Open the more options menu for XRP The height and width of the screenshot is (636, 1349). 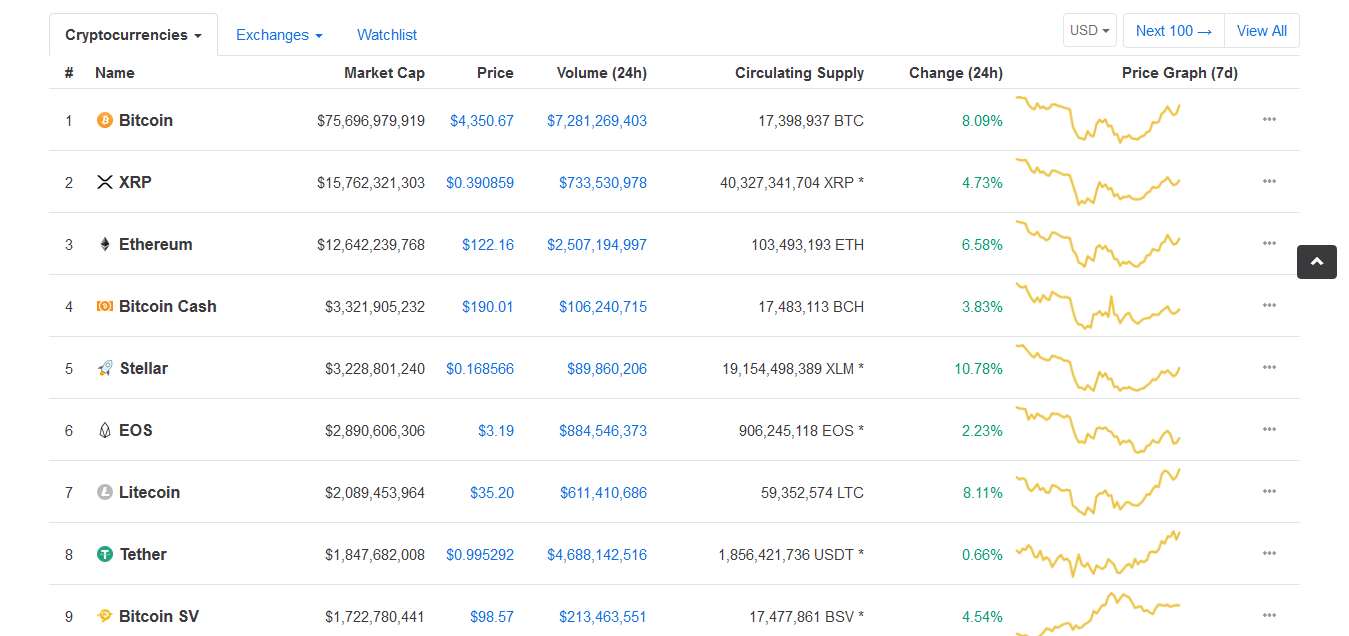1269,181
